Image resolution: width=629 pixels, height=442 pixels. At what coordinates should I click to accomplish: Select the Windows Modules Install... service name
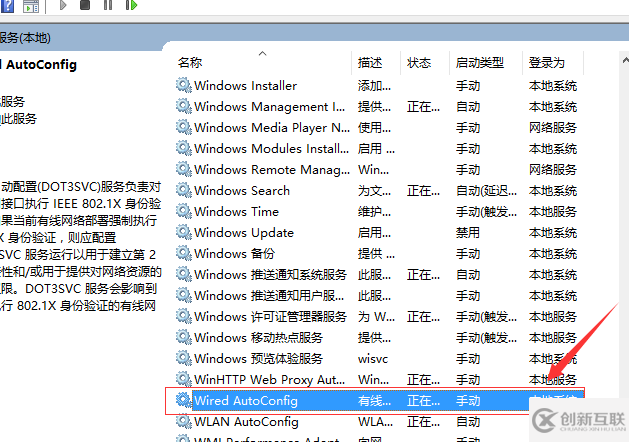tap(272, 149)
